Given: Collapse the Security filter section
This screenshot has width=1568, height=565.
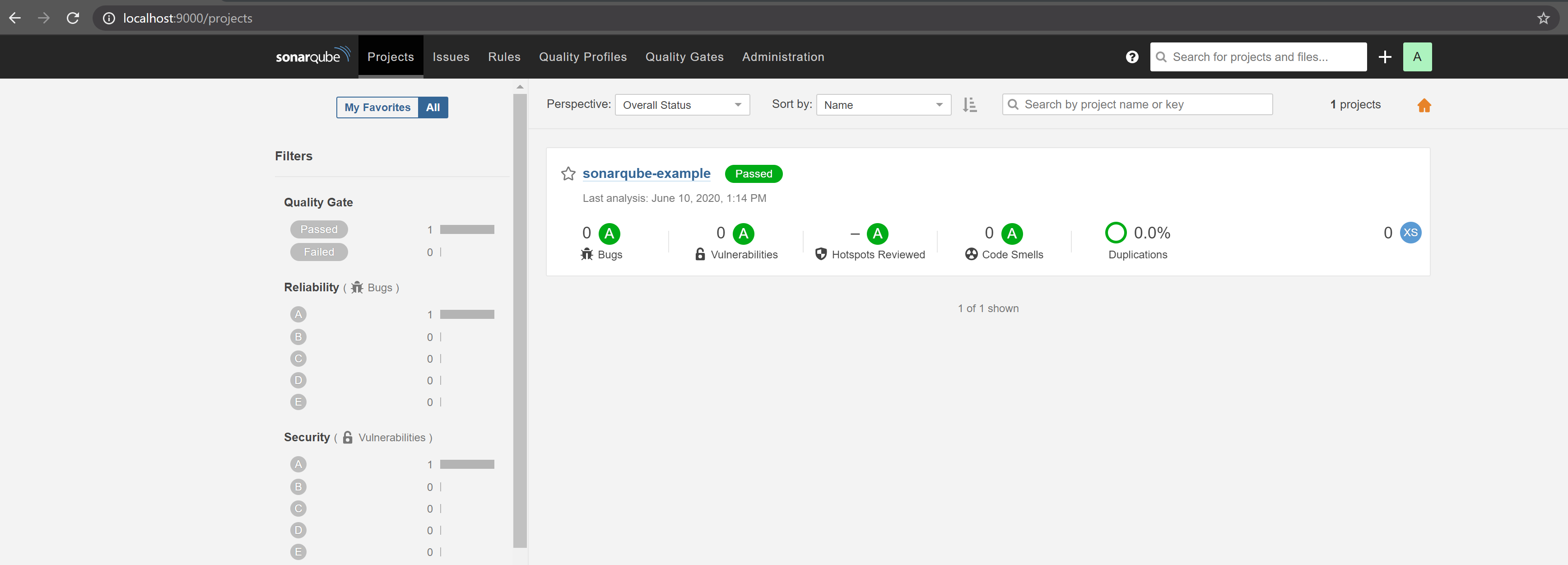Looking at the screenshot, I should coord(307,437).
